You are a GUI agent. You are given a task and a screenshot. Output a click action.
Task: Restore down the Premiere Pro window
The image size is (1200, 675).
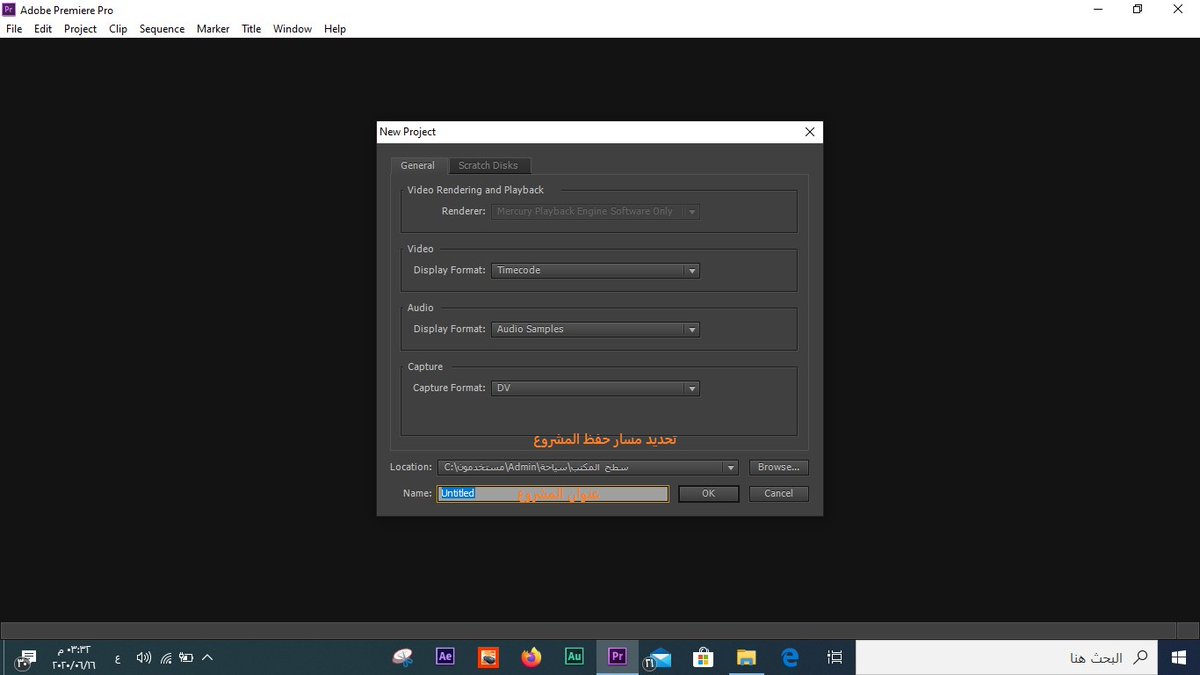[1137, 10]
